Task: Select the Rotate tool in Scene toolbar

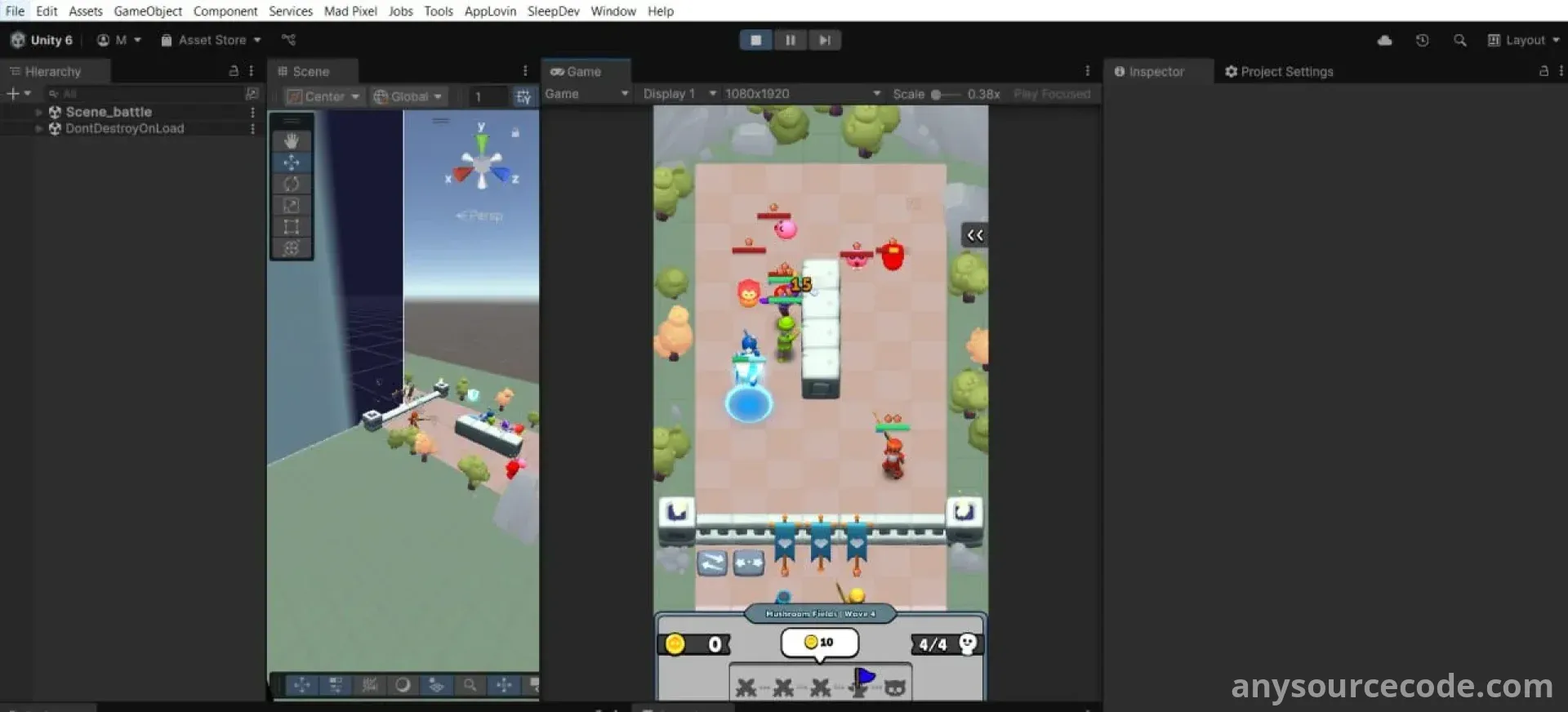Action: tap(292, 184)
